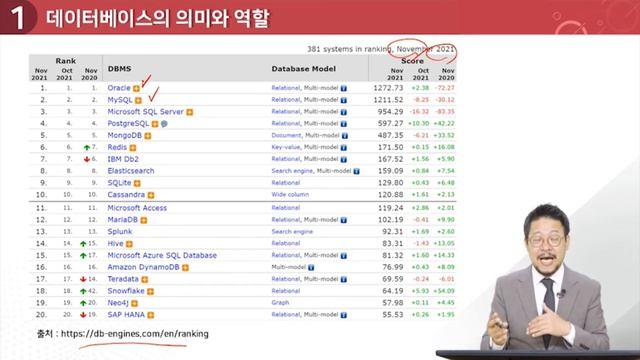
Task: Click the Elasticsearch link
Action: (131, 171)
